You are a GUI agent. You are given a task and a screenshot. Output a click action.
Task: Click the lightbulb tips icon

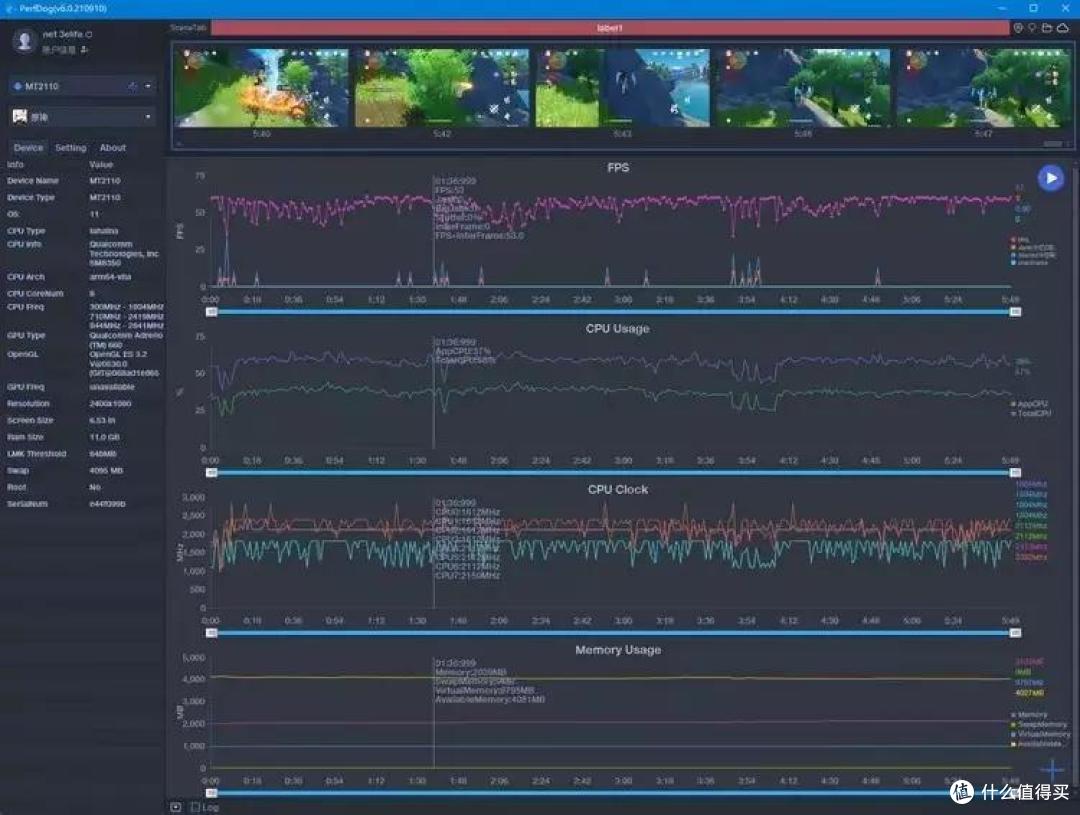1032,28
